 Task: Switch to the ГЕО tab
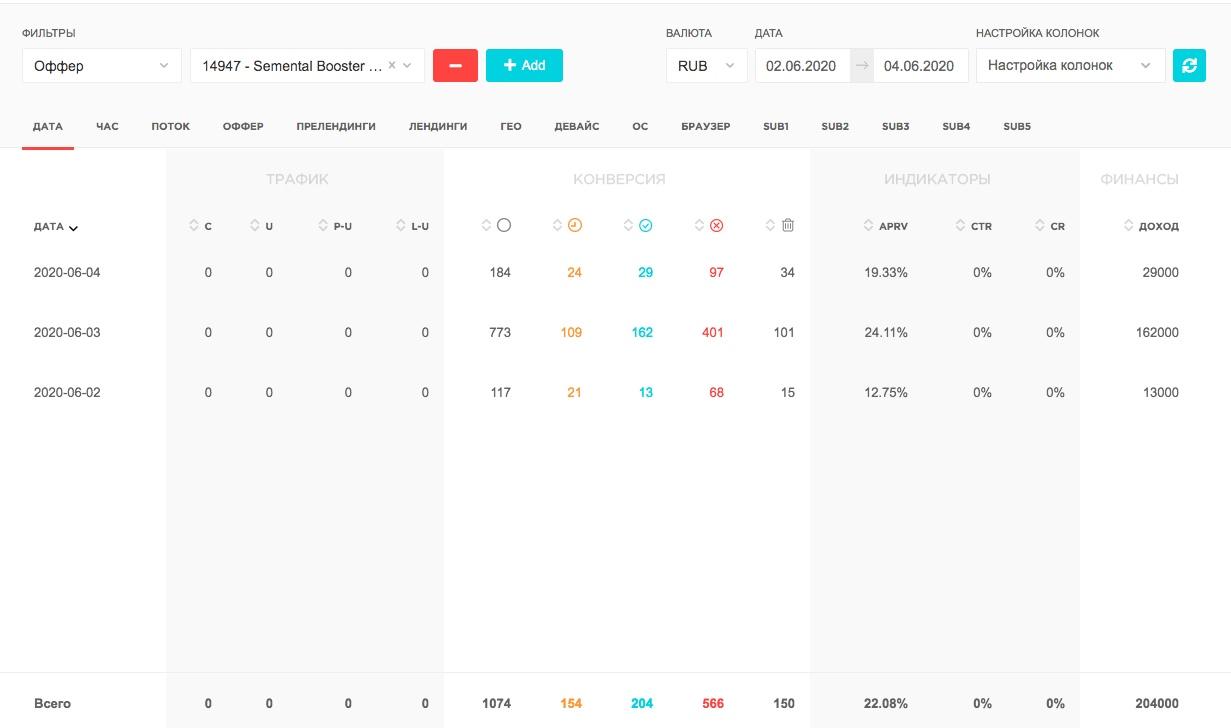[x=511, y=127]
